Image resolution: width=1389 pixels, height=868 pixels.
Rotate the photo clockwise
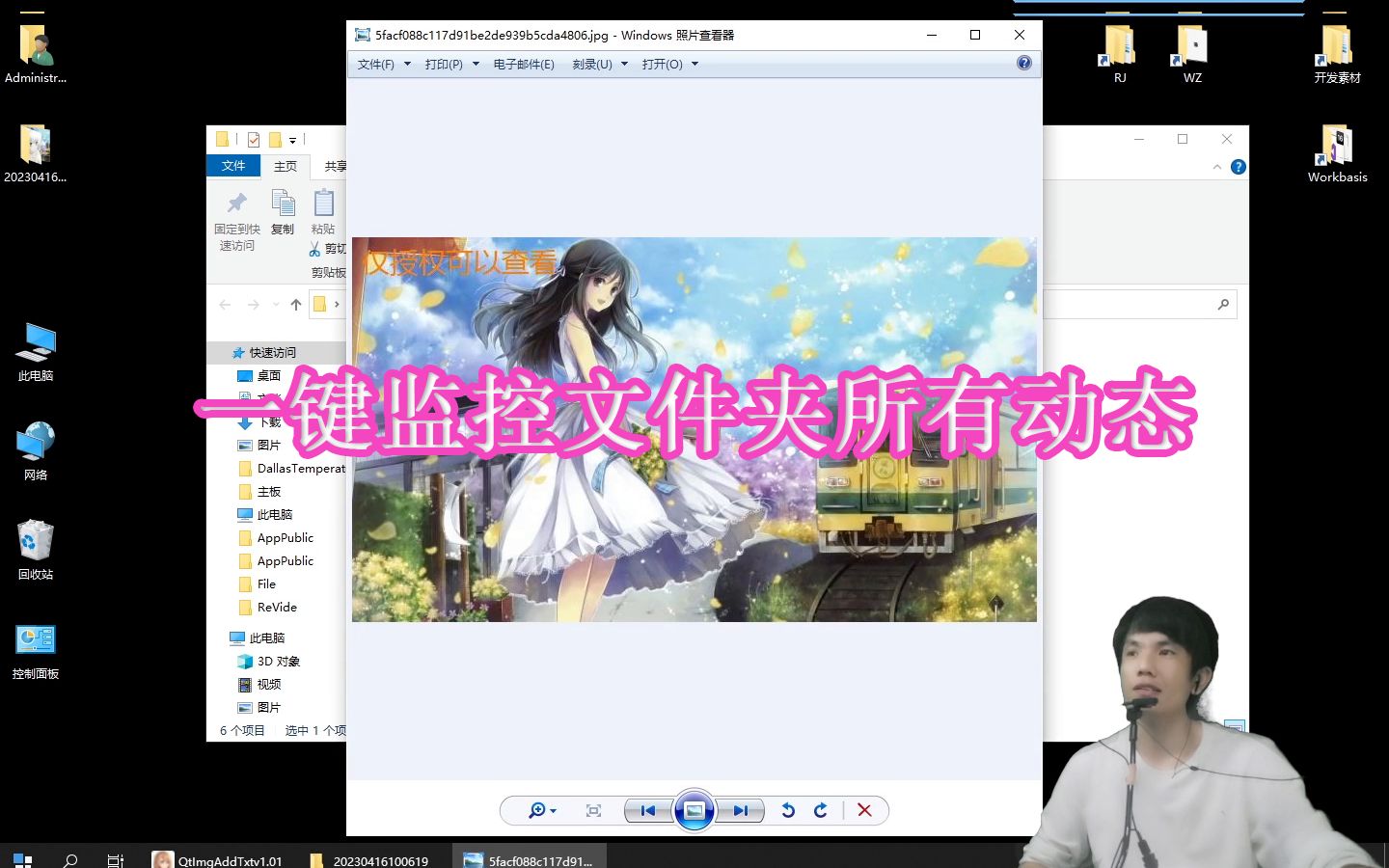820,810
